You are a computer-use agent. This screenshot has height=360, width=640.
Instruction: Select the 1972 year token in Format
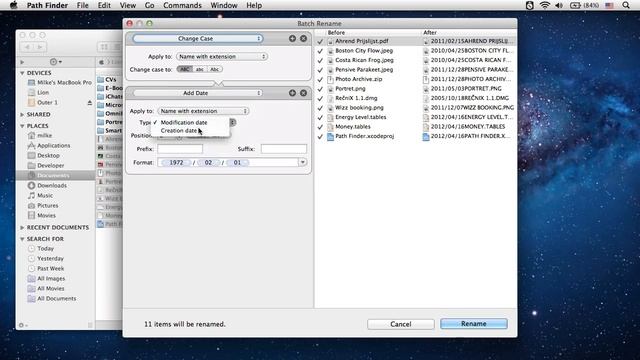click(176, 162)
